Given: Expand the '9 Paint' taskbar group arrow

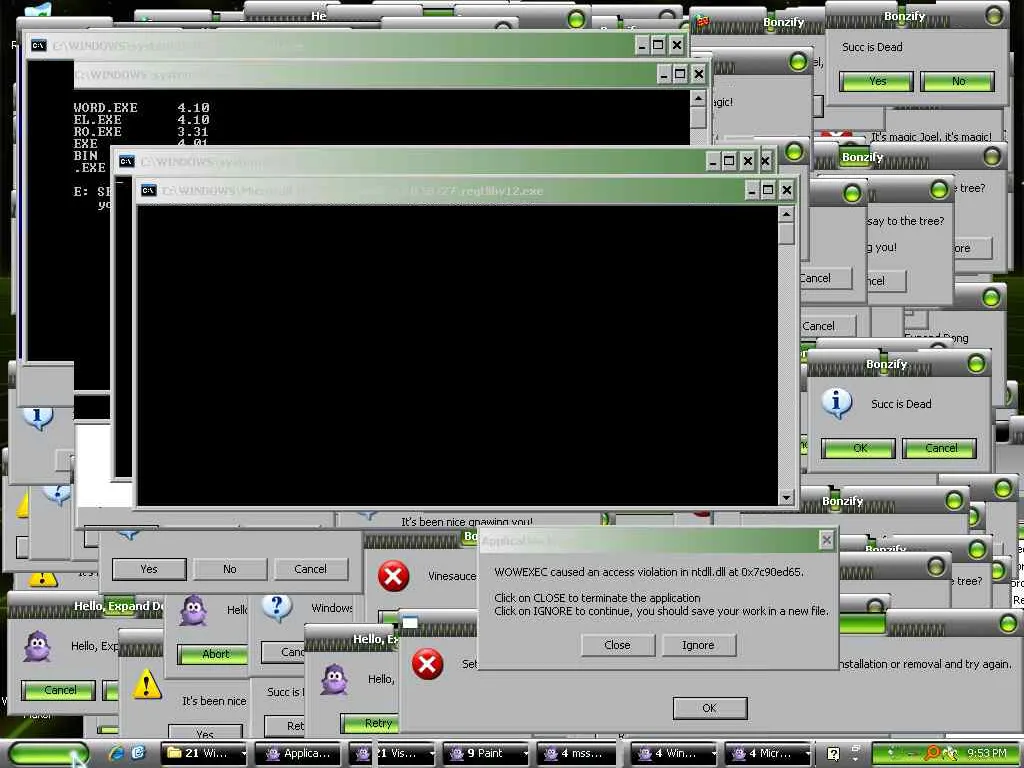Looking at the screenshot, I should (x=525, y=754).
